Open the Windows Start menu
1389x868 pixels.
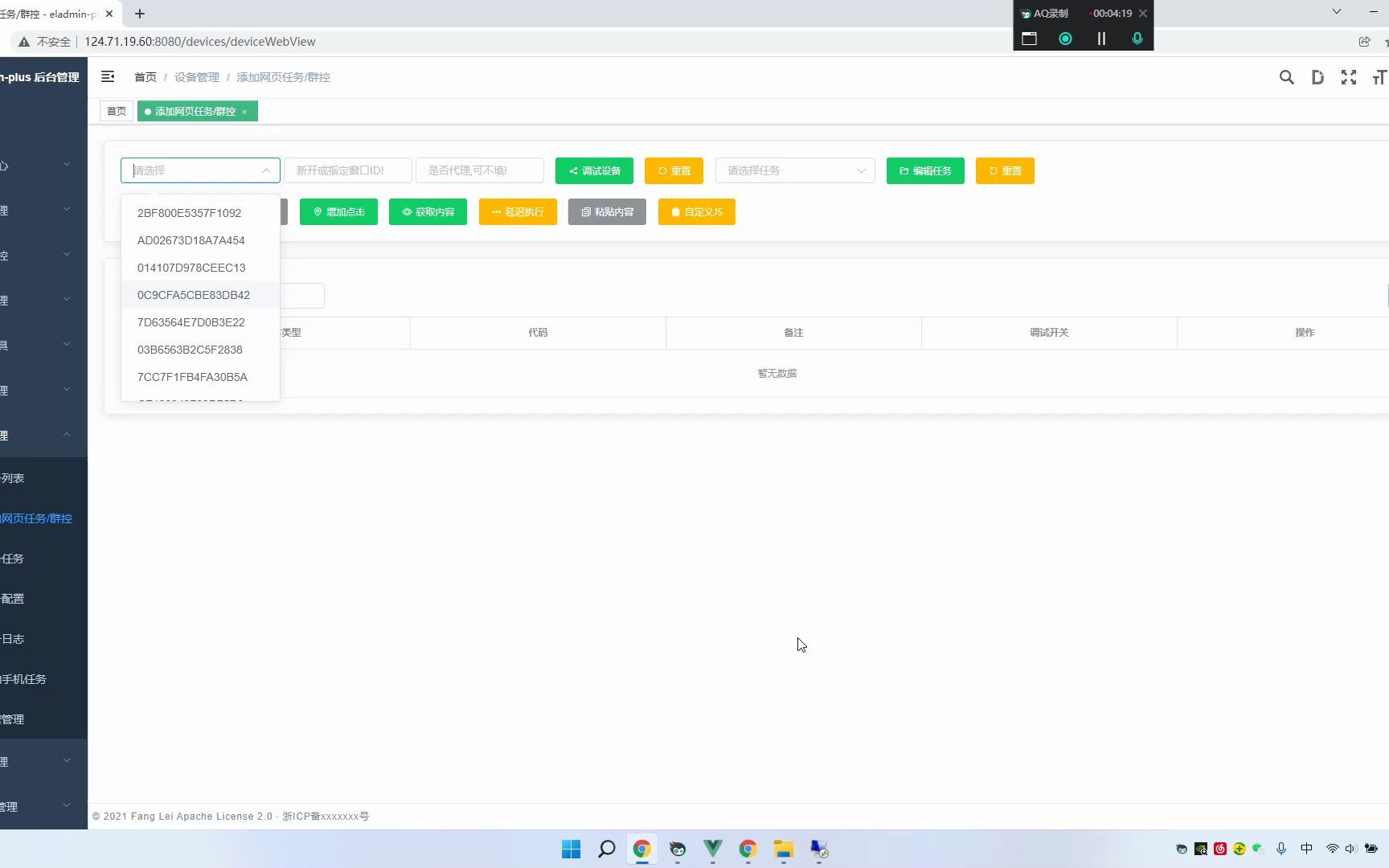pyautogui.click(x=571, y=849)
